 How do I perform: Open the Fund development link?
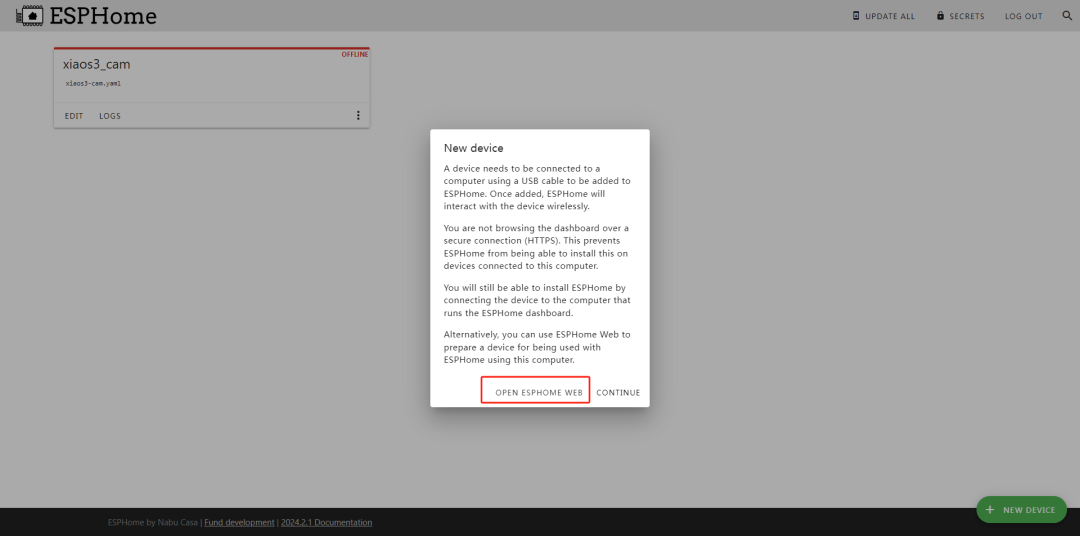[239, 522]
